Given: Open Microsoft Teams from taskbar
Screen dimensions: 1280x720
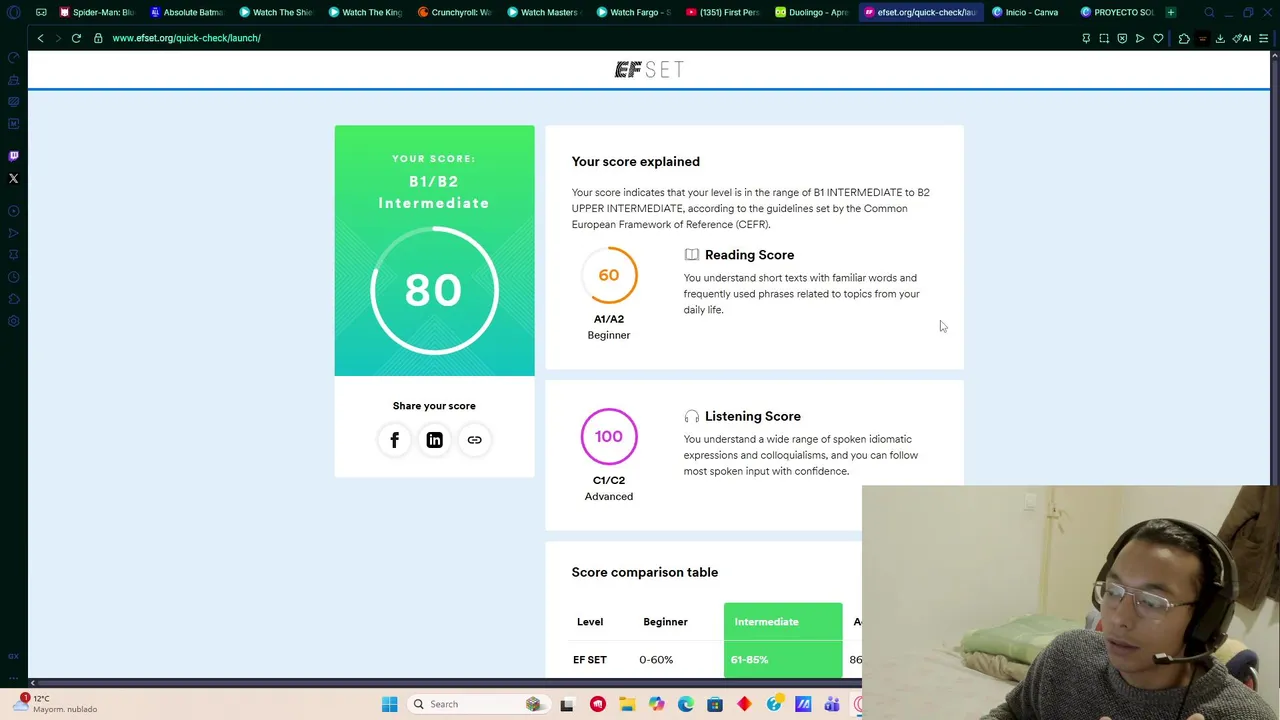Looking at the screenshot, I should pyautogui.click(x=832, y=704).
